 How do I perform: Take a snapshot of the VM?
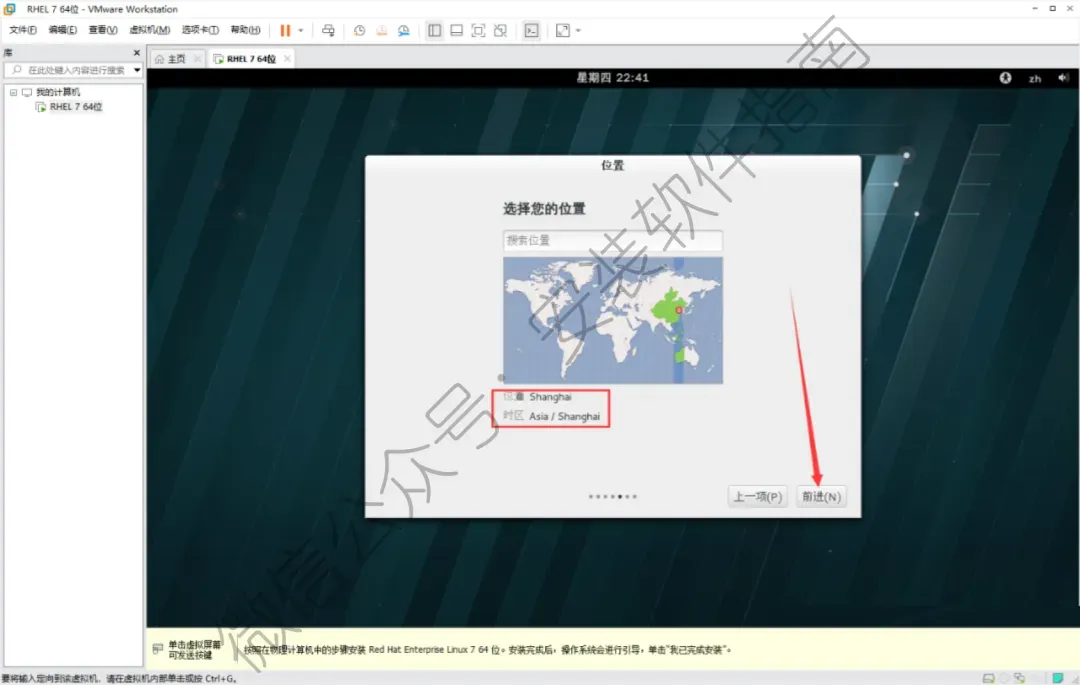tap(360, 30)
